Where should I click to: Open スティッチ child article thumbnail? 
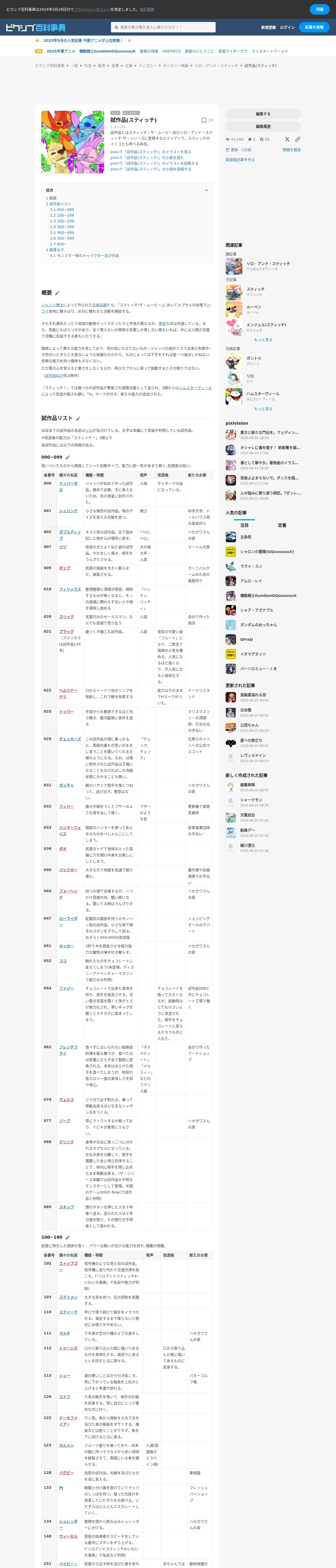(x=234, y=292)
